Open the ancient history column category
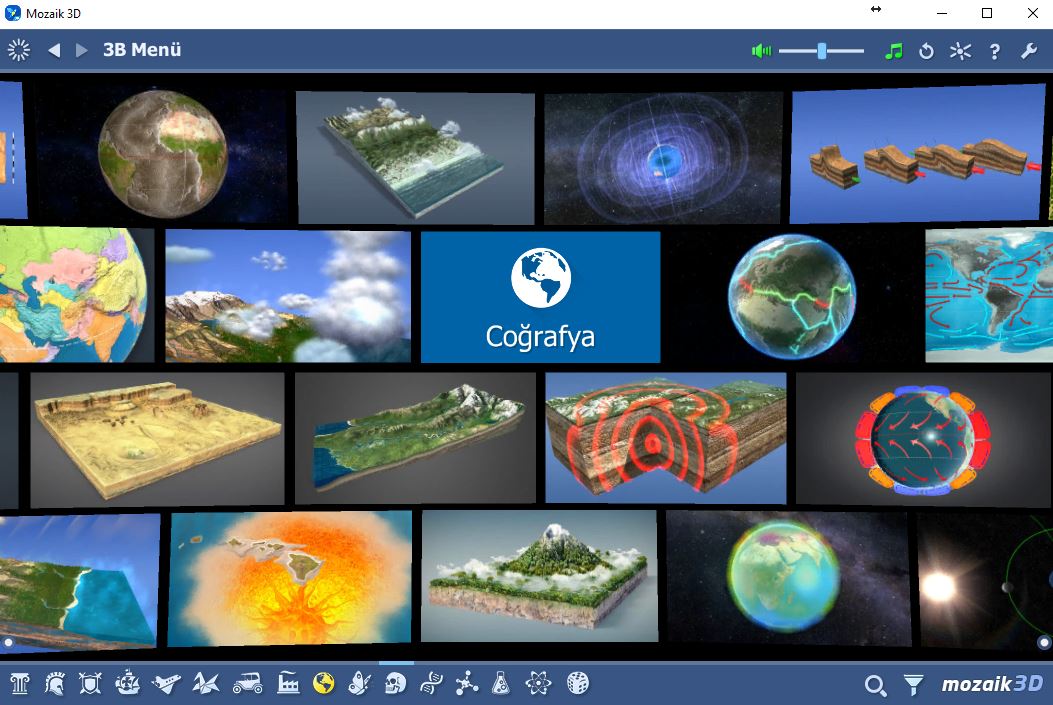The width and height of the screenshot is (1053, 705). (x=20, y=684)
